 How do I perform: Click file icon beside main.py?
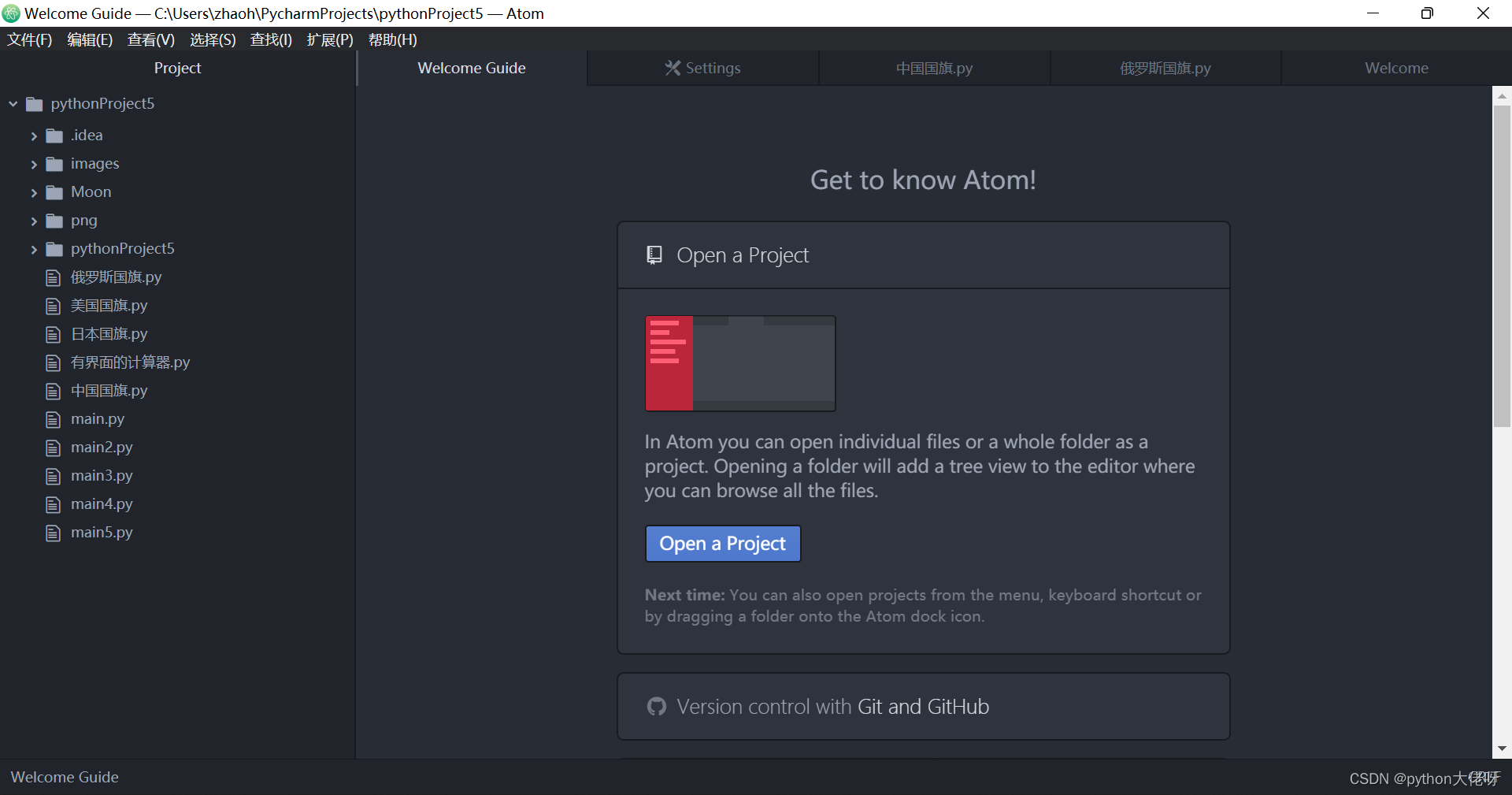click(53, 419)
